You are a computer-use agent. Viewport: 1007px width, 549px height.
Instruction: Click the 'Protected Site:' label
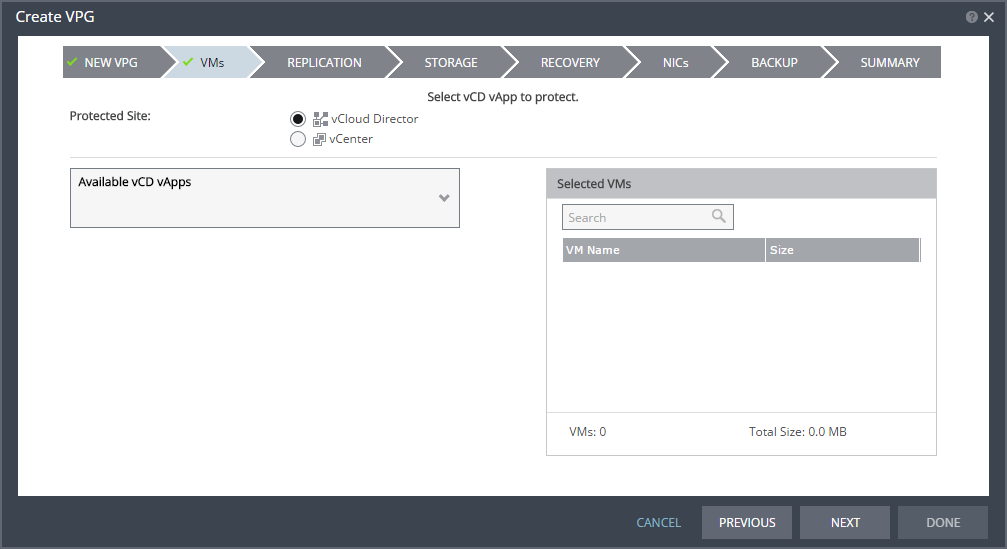coord(110,116)
